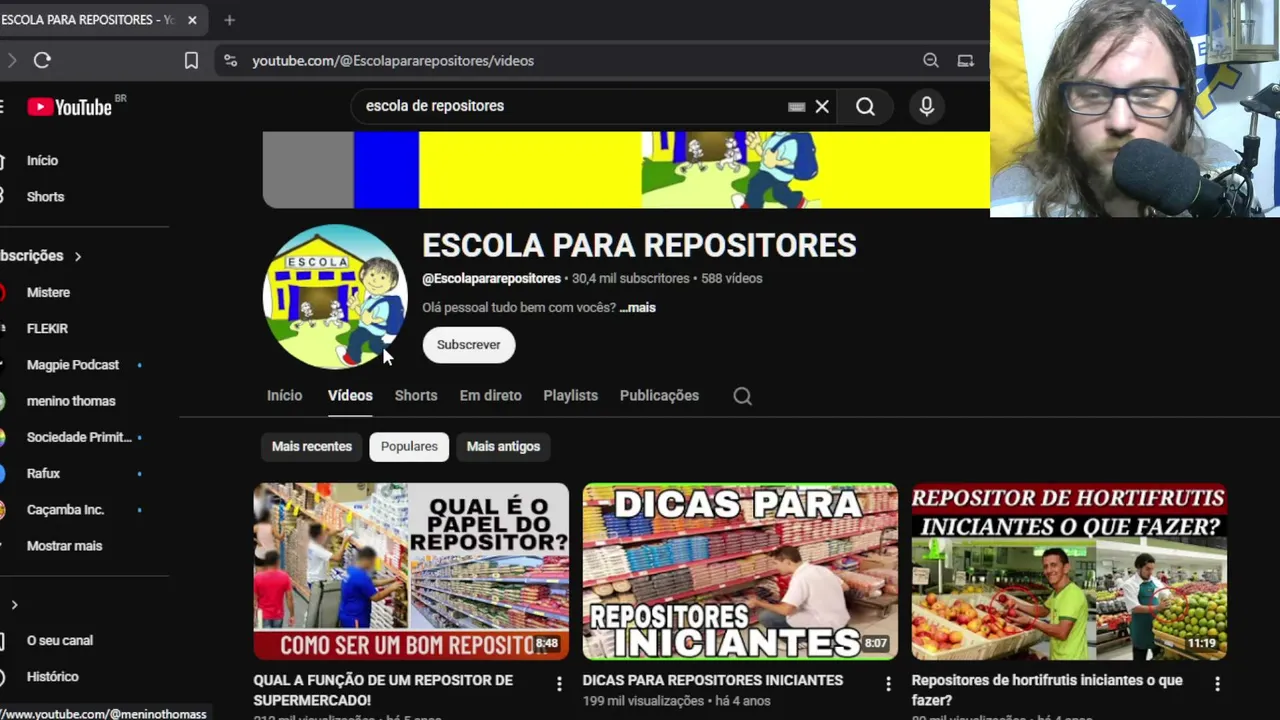Screen dimensions: 1280x720
Task: Open Shorts in the left sidebar
Action: tap(45, 197)
